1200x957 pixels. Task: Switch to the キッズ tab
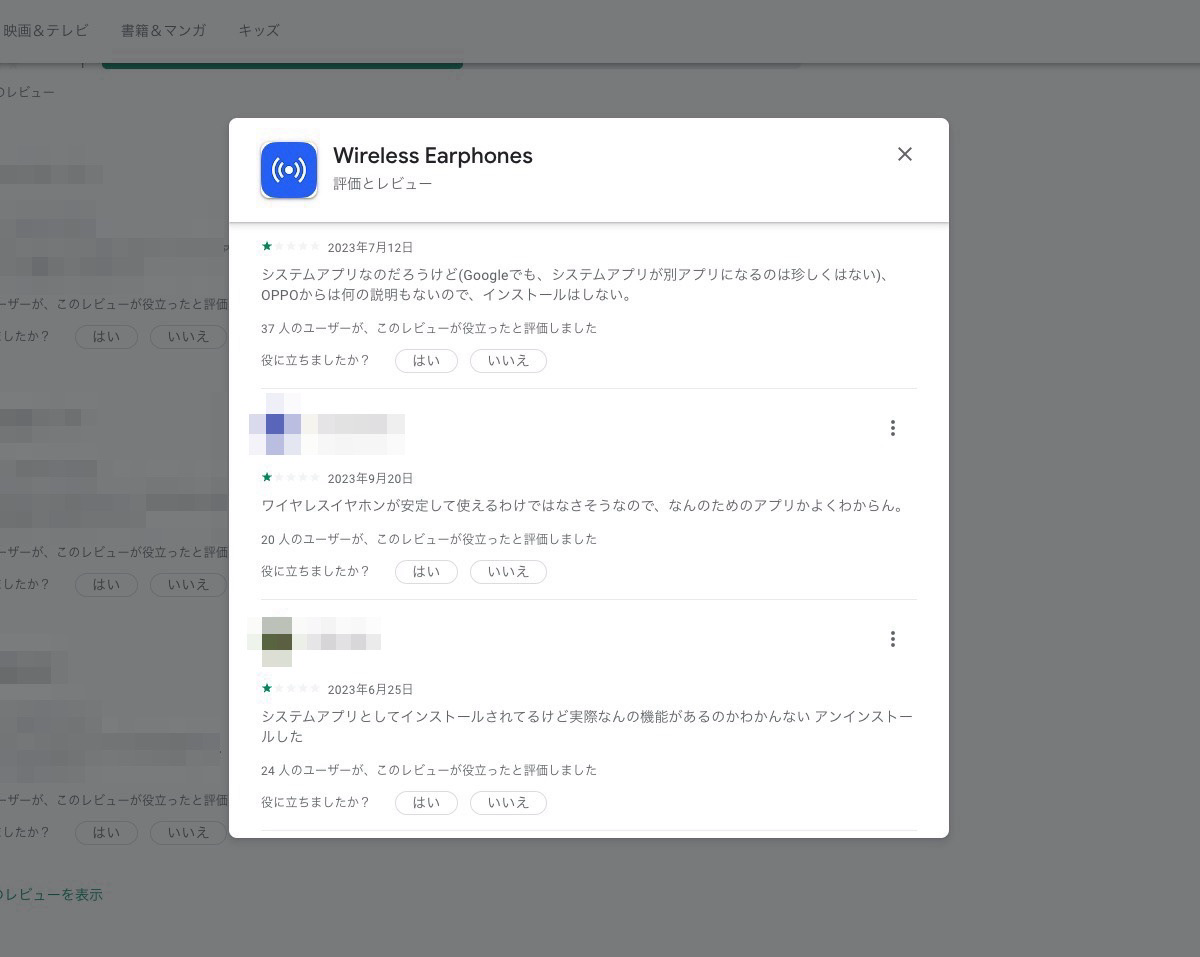[258, 30]
